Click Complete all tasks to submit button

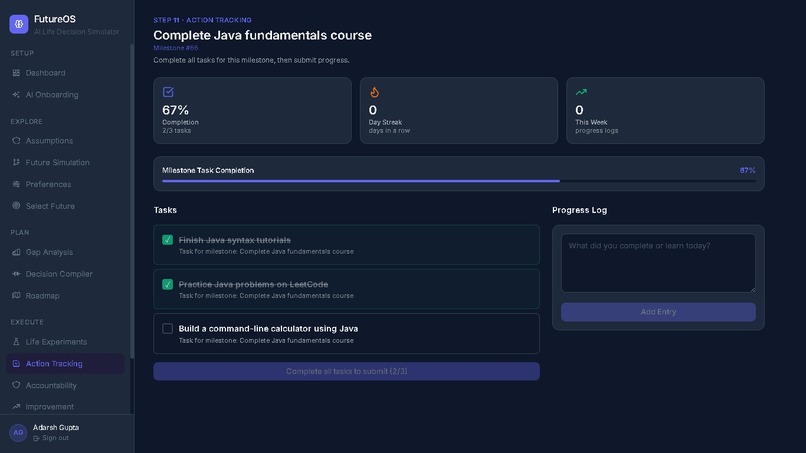(x=346, y=371)
